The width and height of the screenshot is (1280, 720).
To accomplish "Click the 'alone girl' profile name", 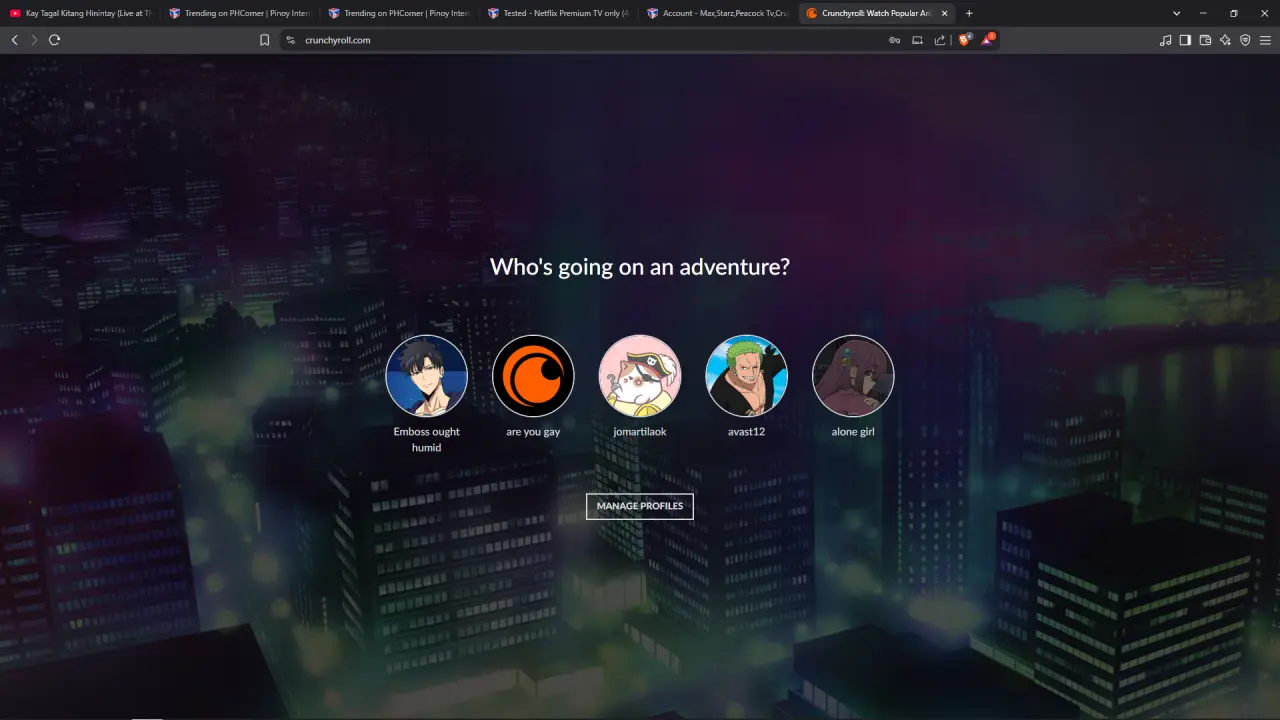I will 853,432.
